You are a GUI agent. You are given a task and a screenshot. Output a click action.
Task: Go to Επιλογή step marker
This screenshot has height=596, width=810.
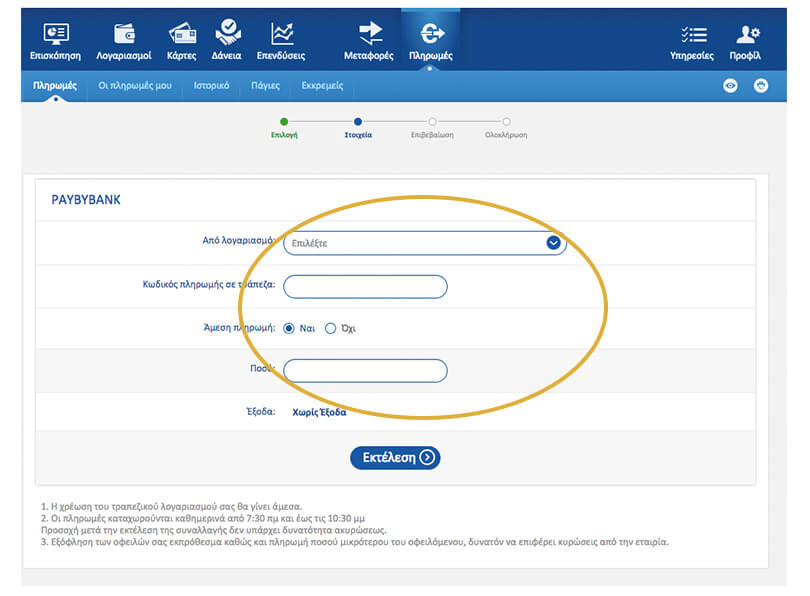(284, 122)
